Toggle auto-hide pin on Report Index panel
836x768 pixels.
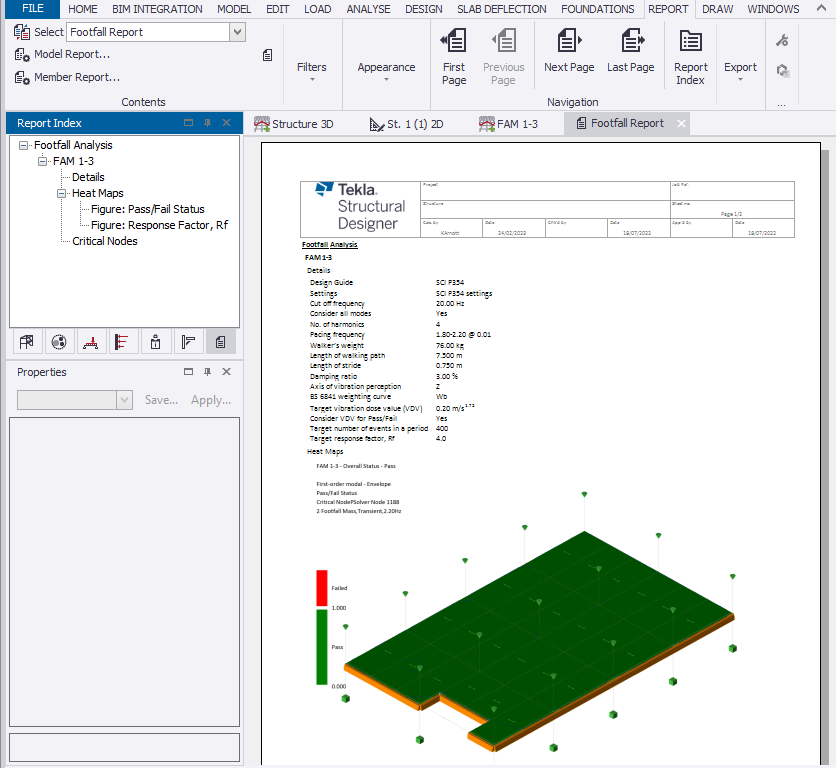[208, 122]
